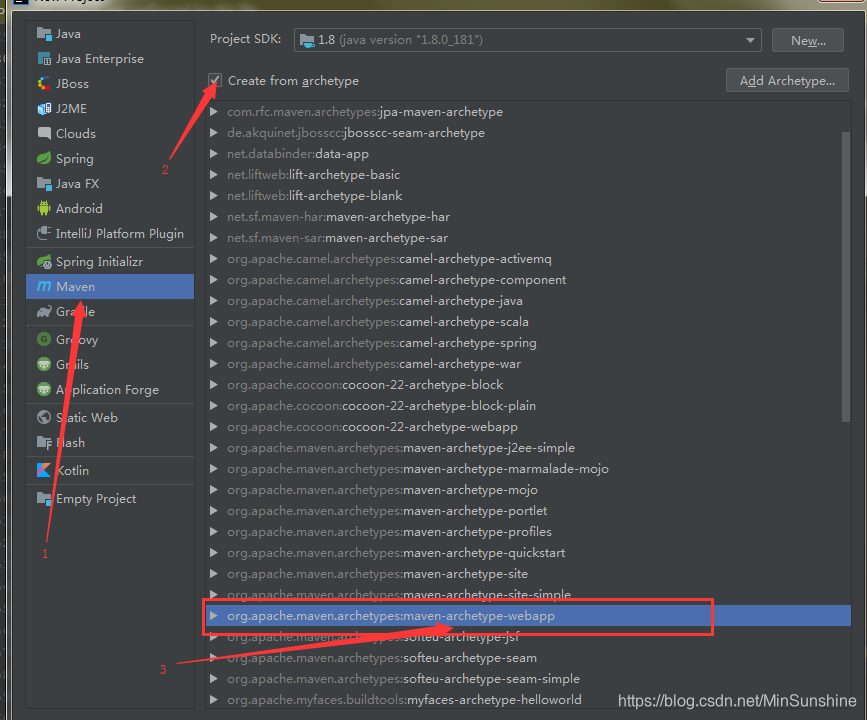Expand the lift-archetype-basic entry
867x720 pixels.
click(213, 175)
